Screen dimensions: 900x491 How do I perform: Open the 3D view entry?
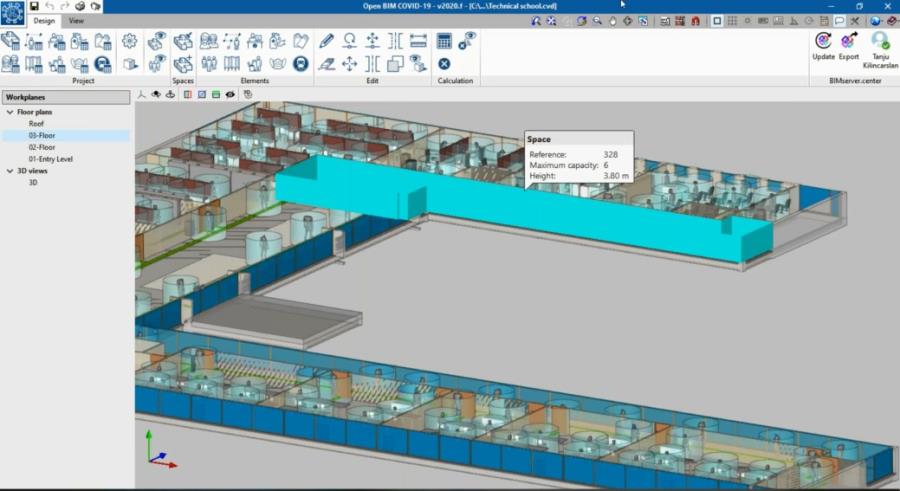pyautogui.click(x=33, y=183)
